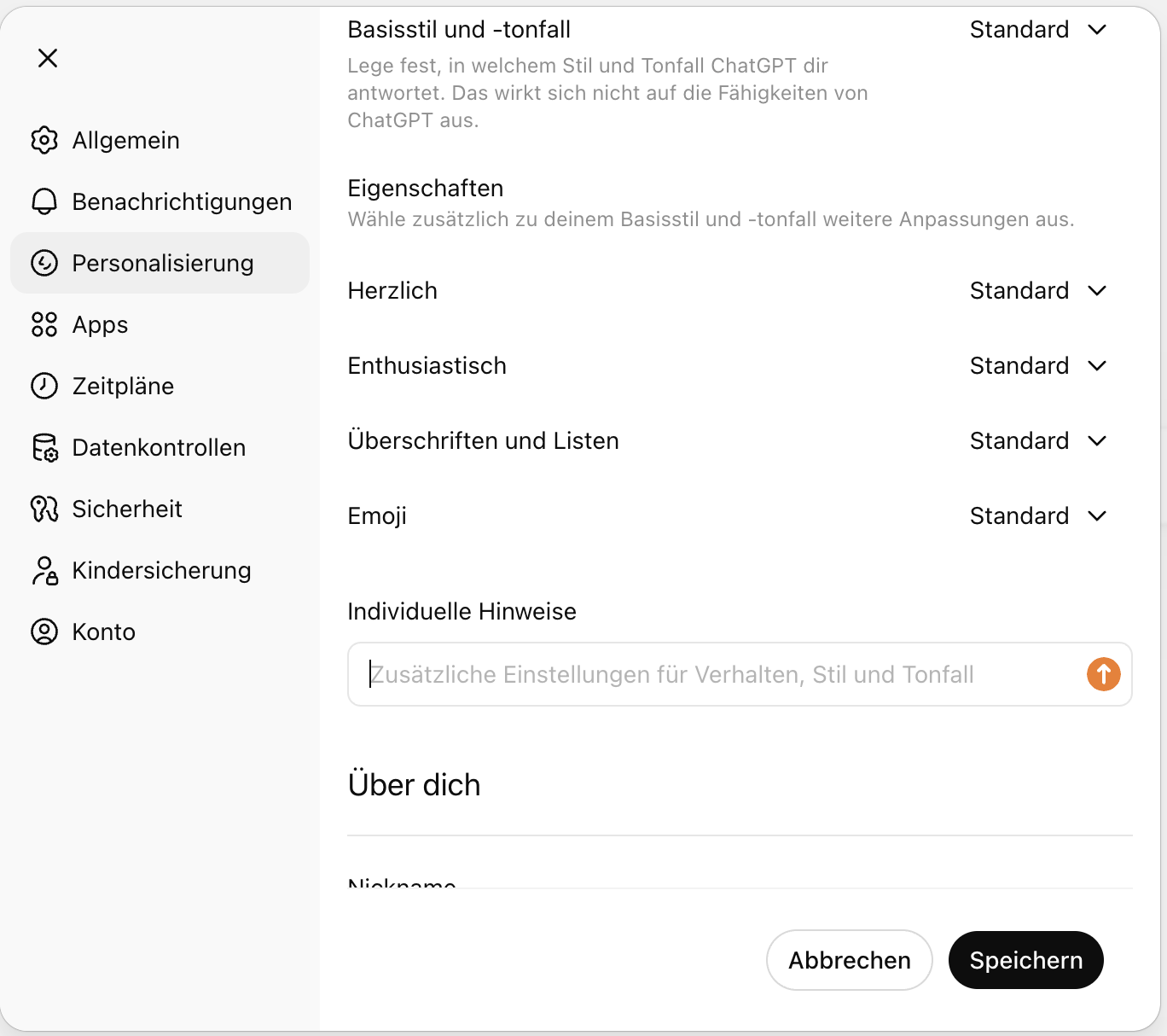Open the Überschriften und Listen dropdown

(x=1038, y=440)
